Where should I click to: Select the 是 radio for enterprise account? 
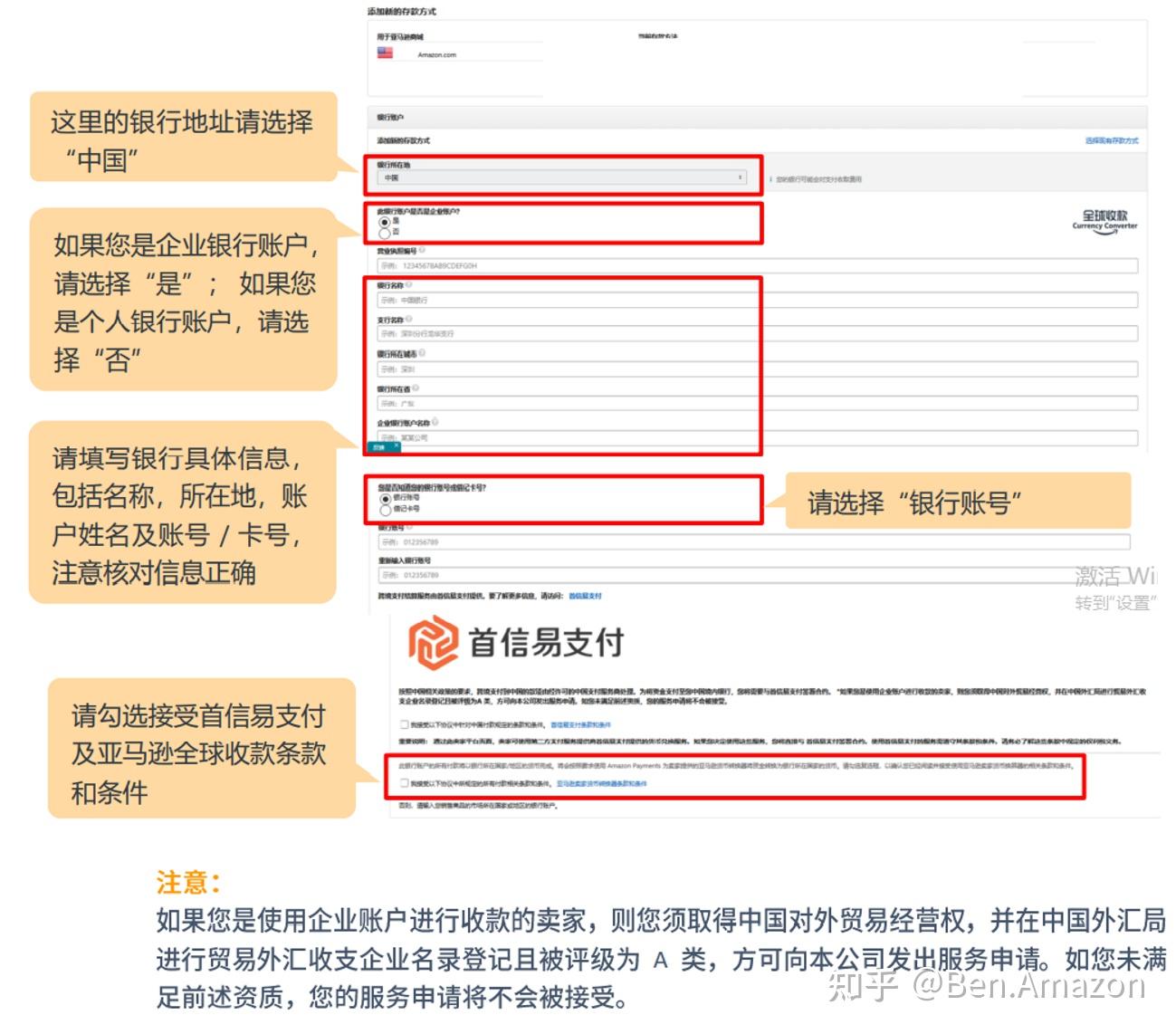pyautogui.click(x=386, y=222)
